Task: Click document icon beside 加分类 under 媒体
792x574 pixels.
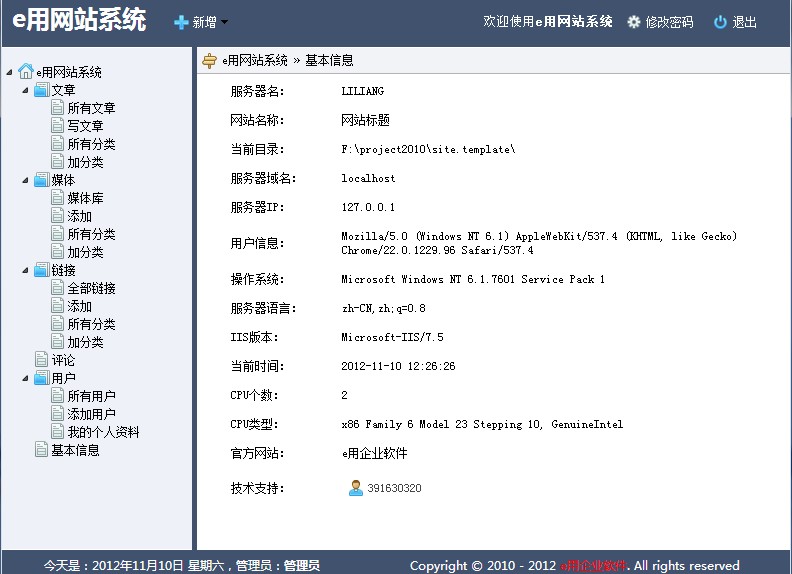Action: 58,252
